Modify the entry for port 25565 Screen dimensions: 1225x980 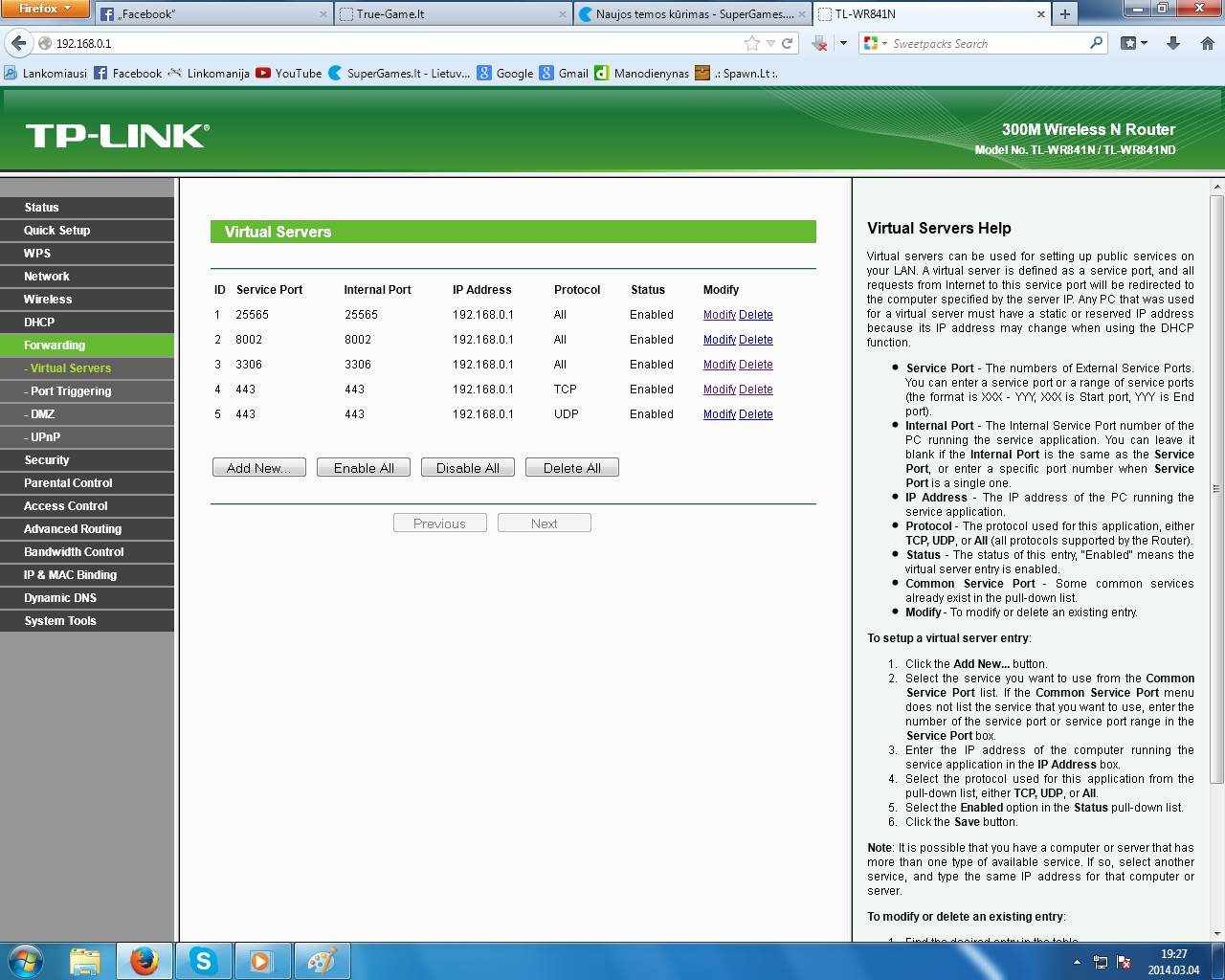pyautogui.click(x=720, y=315)
